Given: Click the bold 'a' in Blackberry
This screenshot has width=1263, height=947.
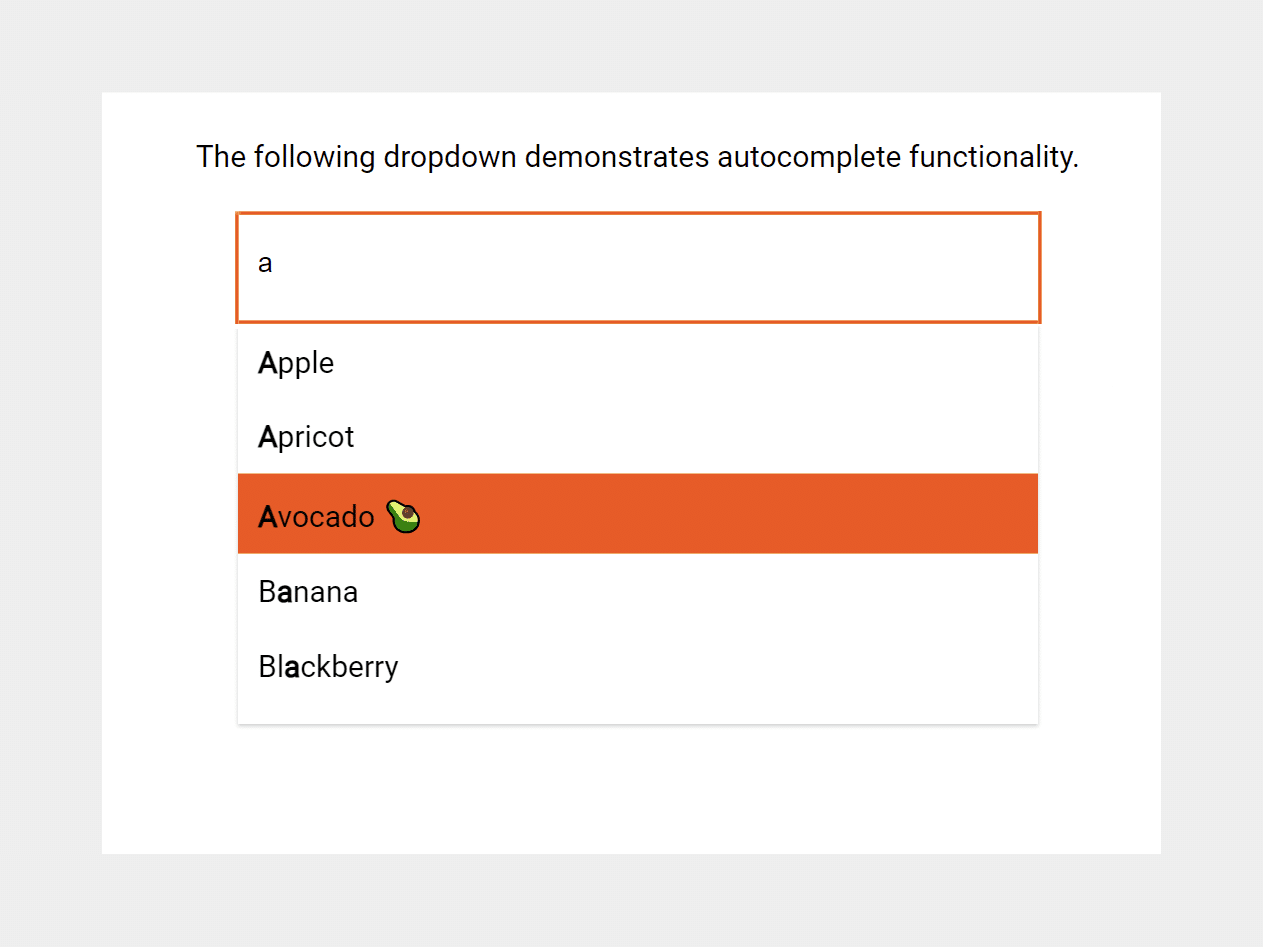Looking at the screenshot, I should [290, 666].
